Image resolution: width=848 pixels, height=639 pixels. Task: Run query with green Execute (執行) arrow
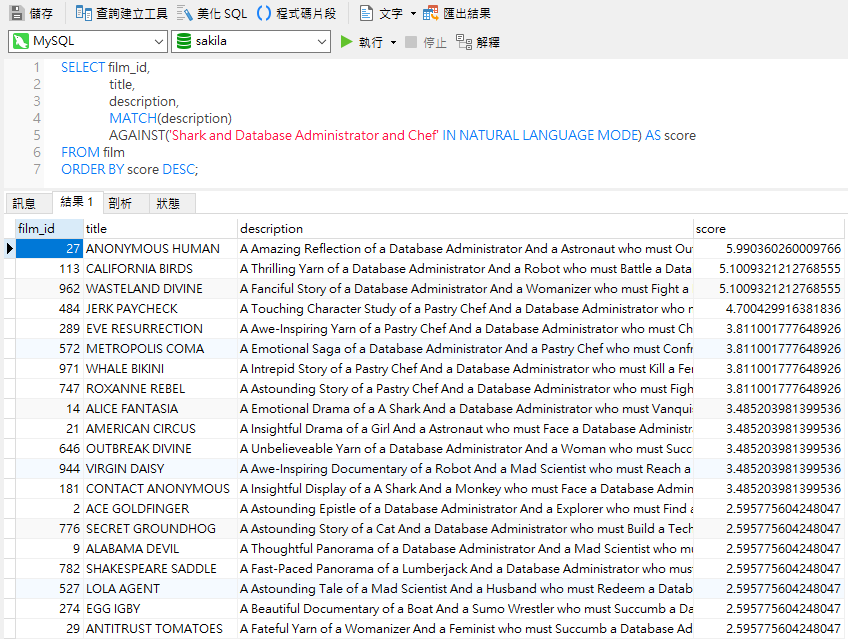click(x=347, y=42)
